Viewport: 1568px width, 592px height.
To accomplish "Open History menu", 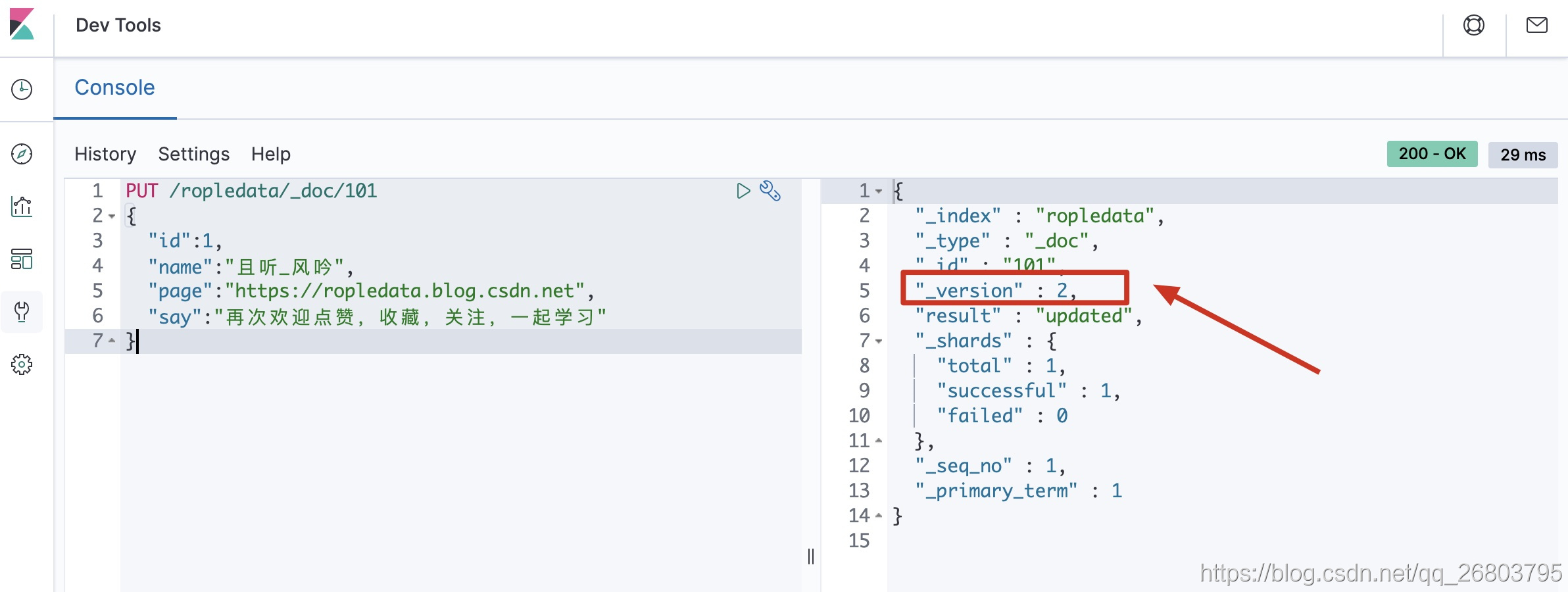I will [105, 154].
